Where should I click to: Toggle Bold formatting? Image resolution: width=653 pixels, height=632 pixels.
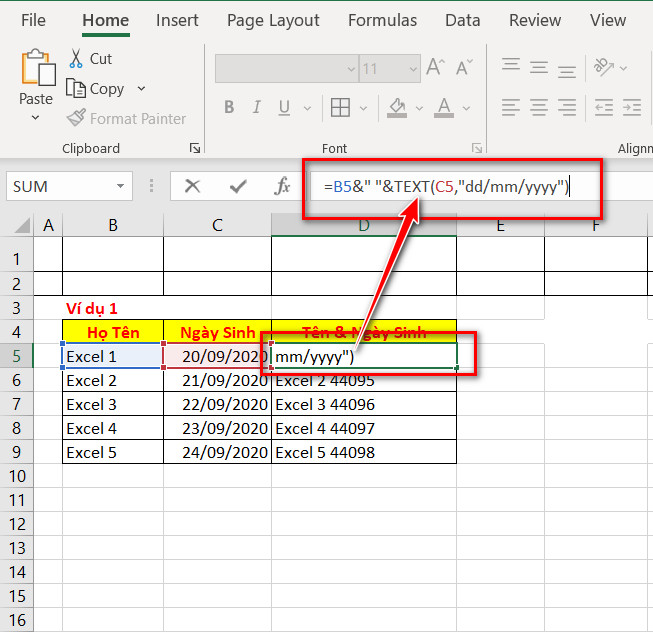pos(229,108)
